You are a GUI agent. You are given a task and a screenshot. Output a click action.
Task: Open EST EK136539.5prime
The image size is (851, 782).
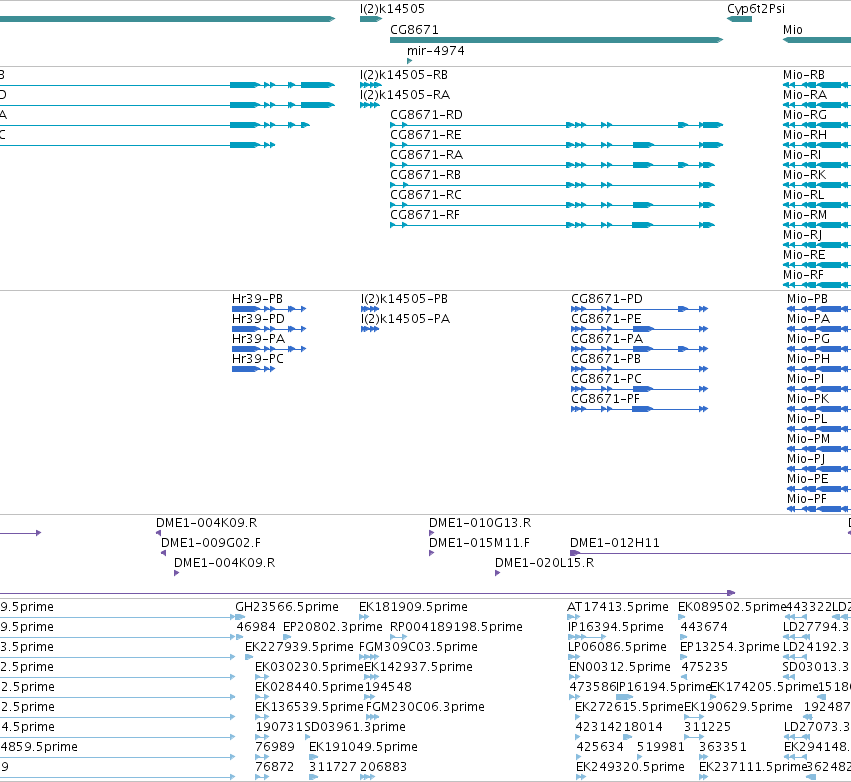309,707
